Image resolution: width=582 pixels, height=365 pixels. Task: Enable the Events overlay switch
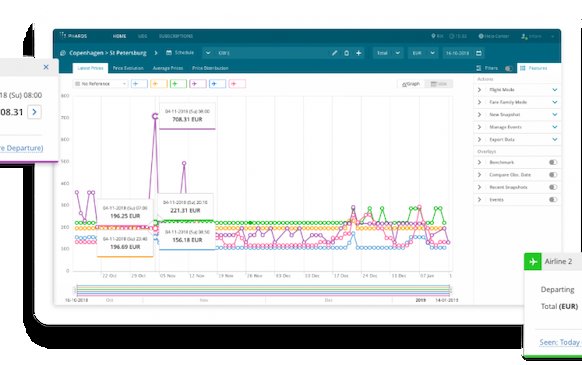click(x=553, y=200)
